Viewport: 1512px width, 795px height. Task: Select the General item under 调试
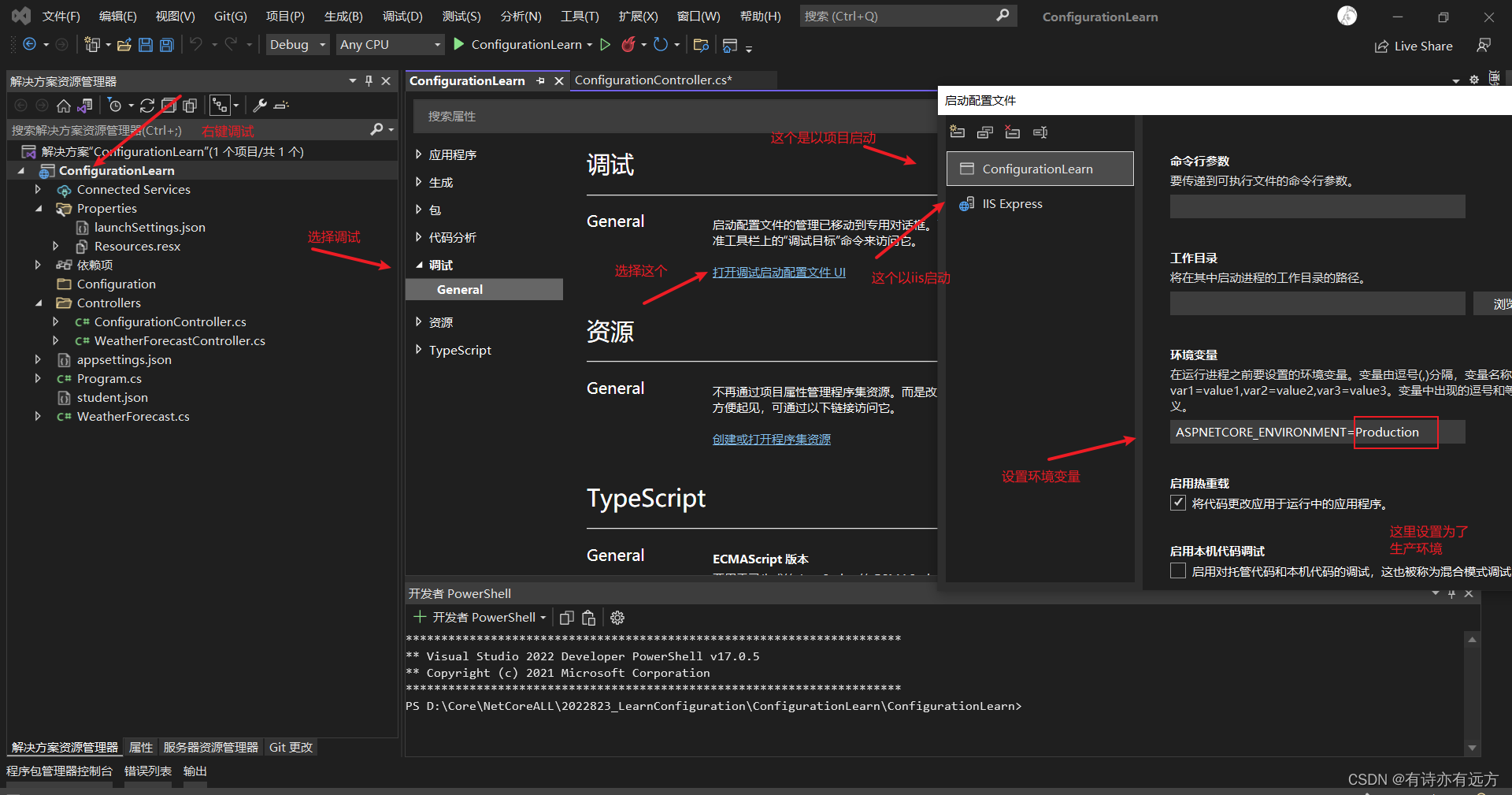[484, 289]
